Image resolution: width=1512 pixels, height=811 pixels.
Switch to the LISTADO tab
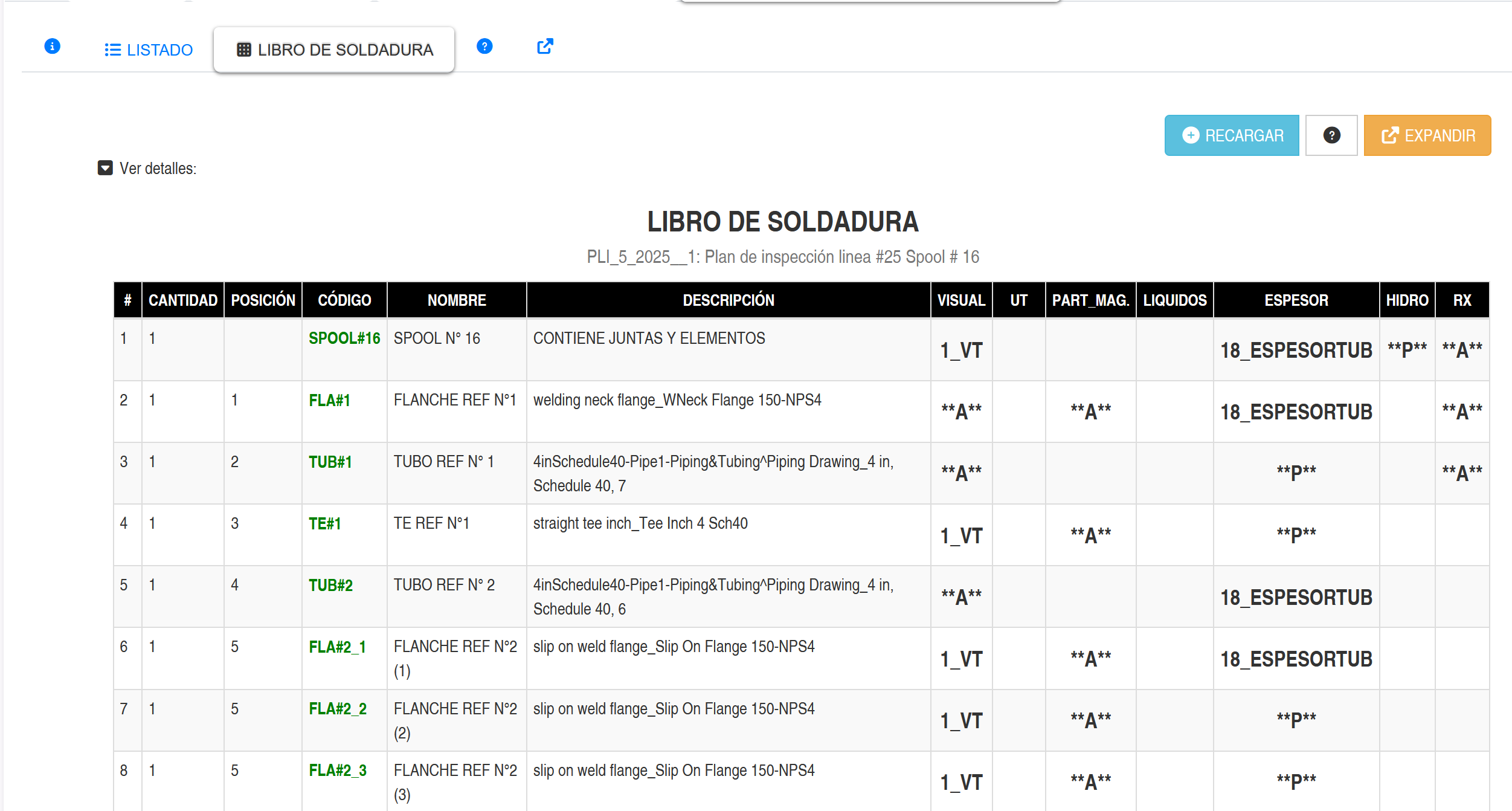click(x=149, y=50)
